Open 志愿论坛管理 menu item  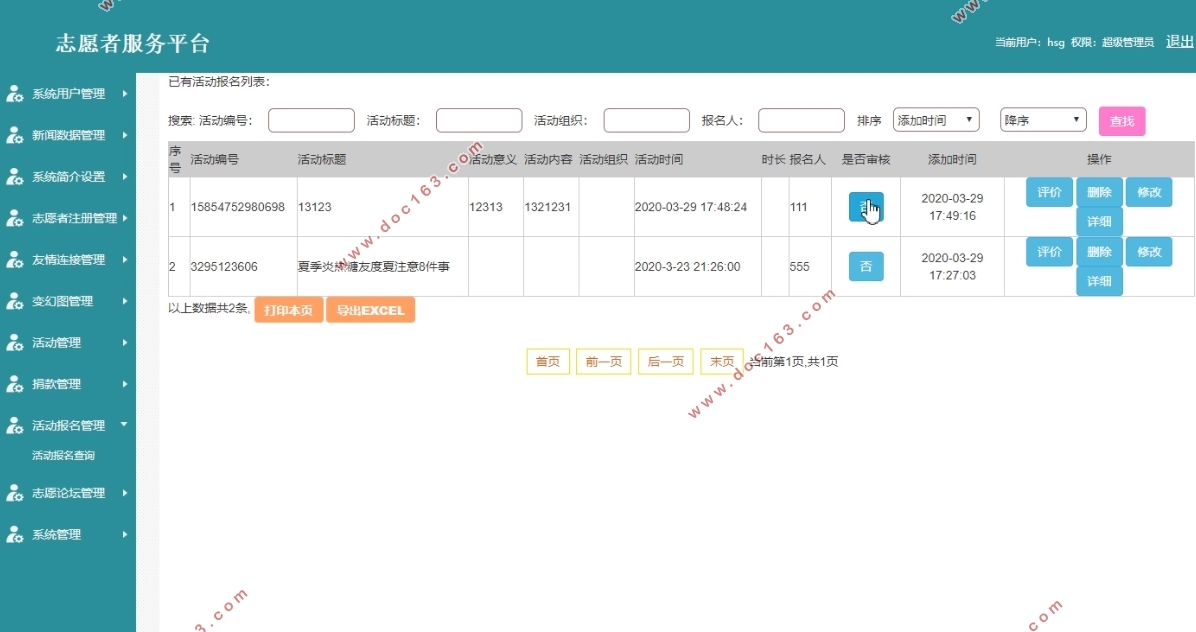click(69, 493)
